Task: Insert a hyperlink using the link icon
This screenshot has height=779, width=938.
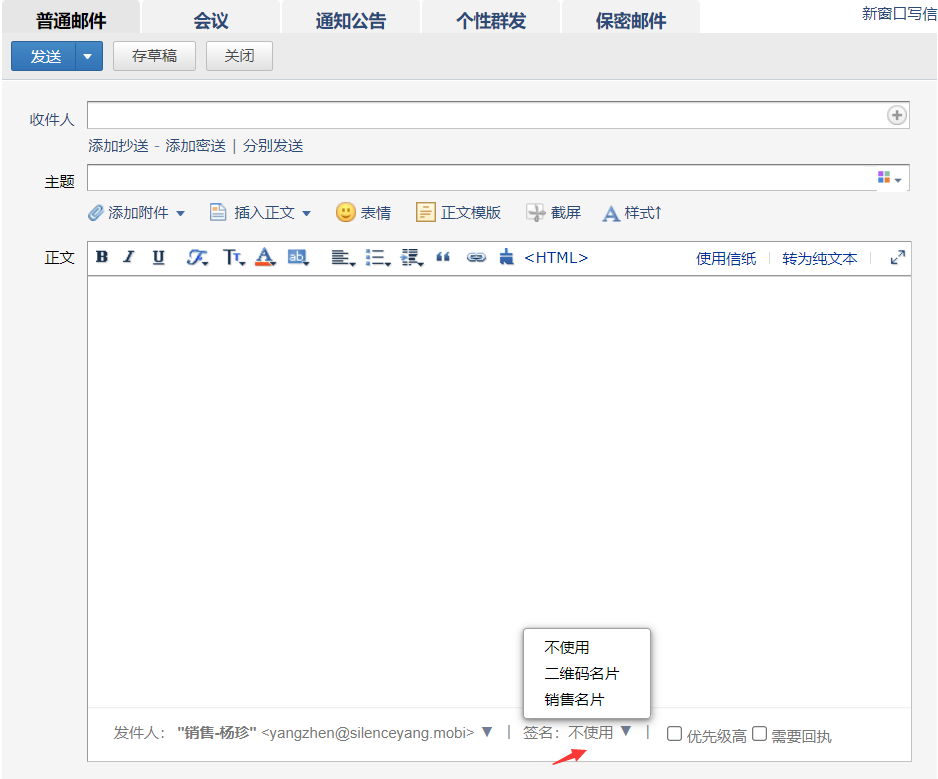Action: pyautogui.click(x=476, y=257)
